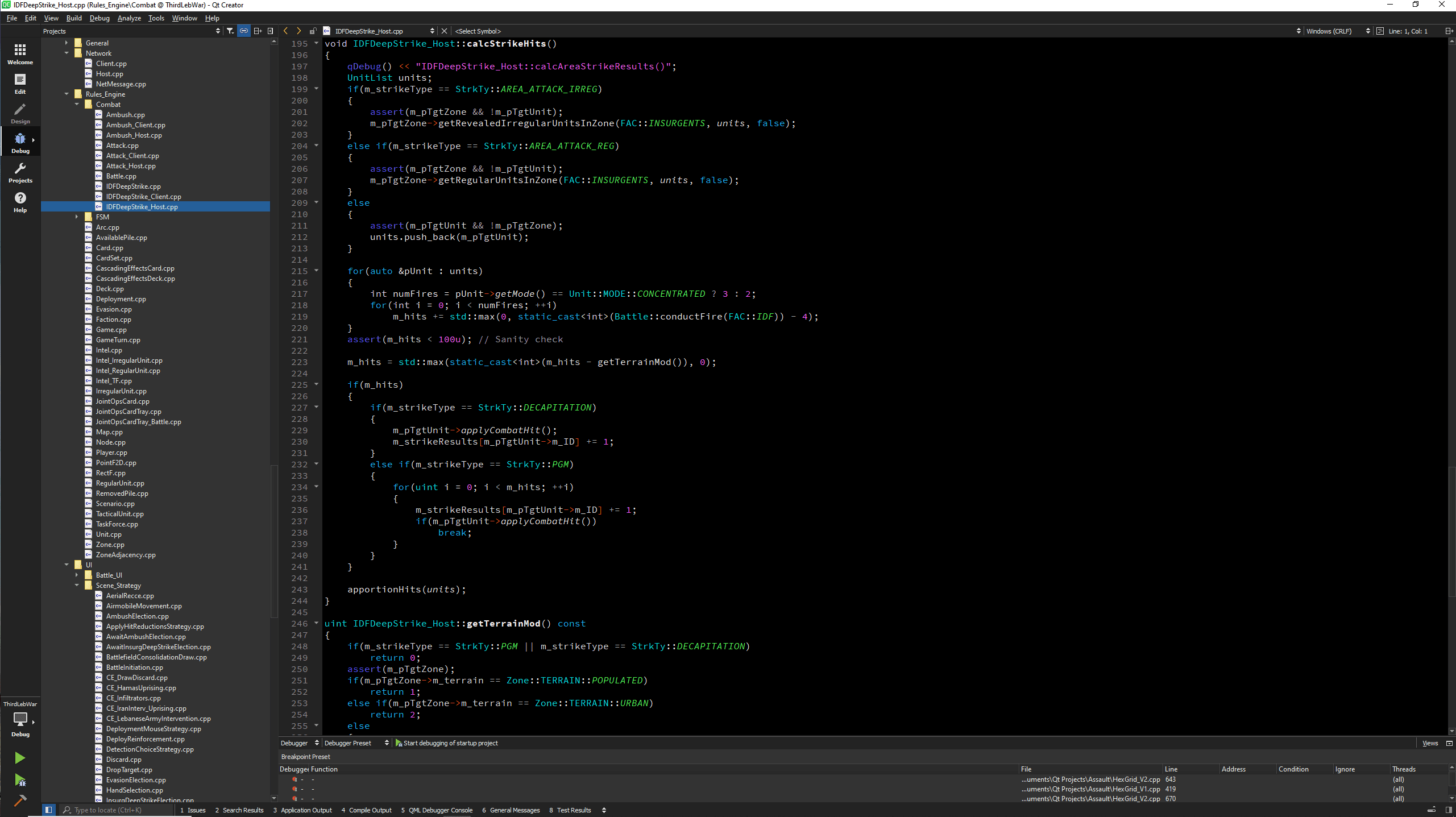Go forward in navigation history
Image resolution: width=1456 pixels, height=817 pixels.
point(299,31)
